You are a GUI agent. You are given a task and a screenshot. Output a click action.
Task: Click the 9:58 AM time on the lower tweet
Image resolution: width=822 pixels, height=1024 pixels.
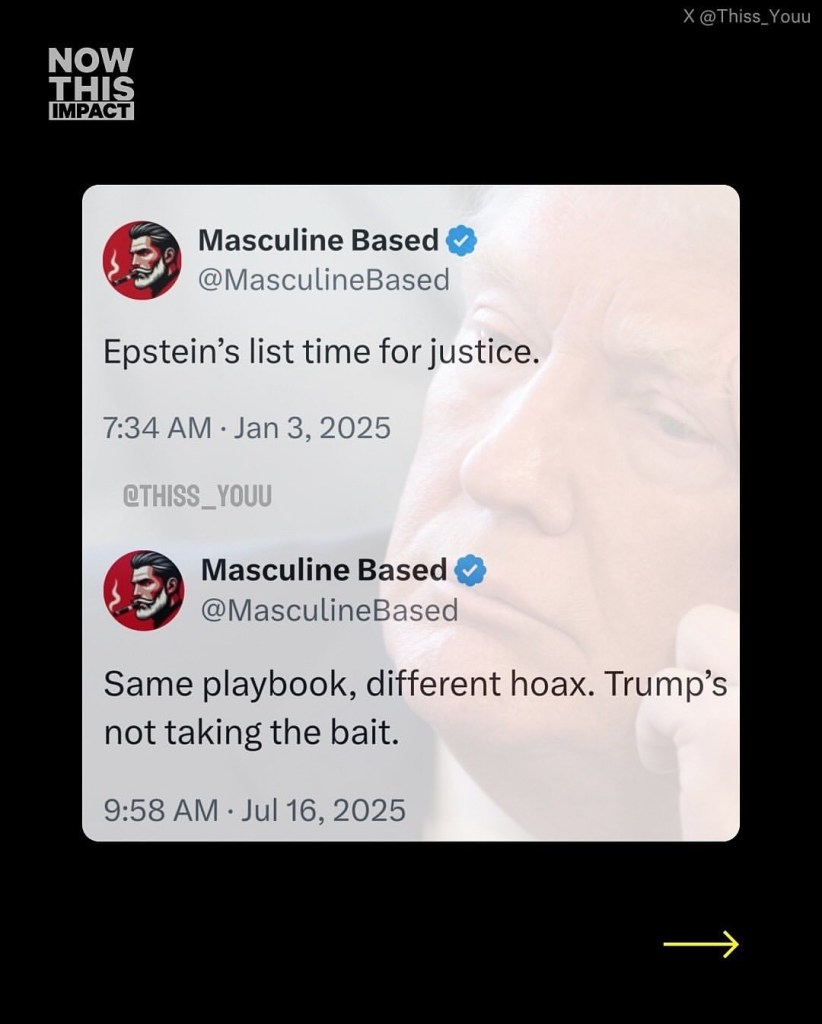point(160,809)
